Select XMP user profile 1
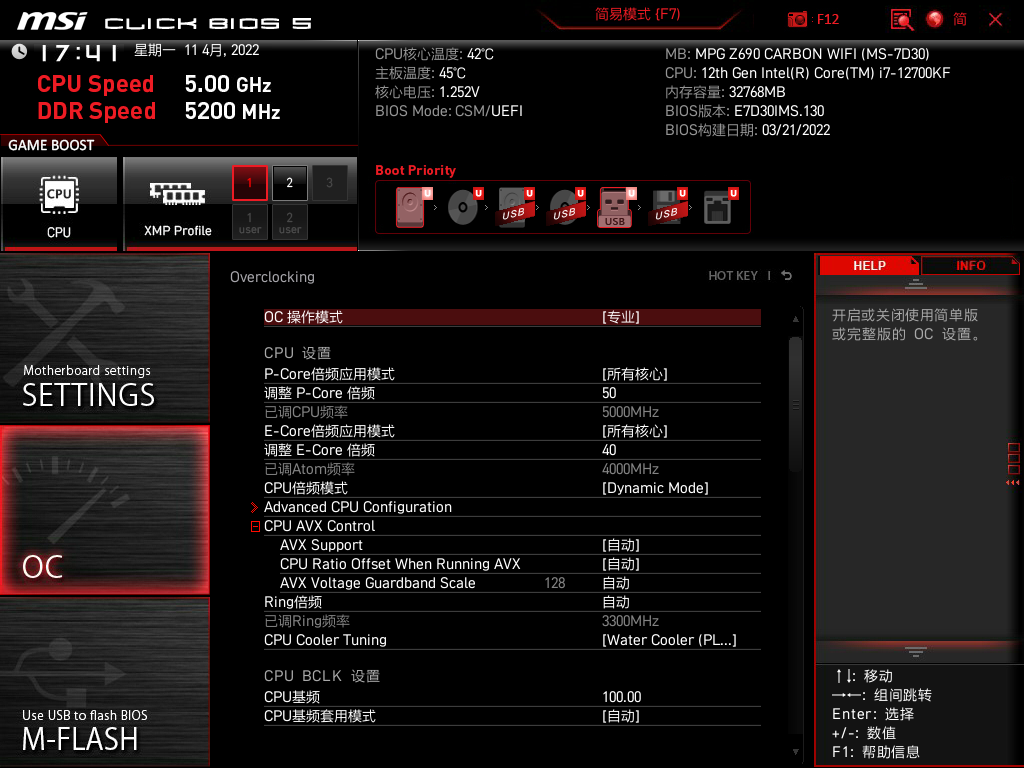The width and height of the screenshot is (1024, 768). [249, 223]
